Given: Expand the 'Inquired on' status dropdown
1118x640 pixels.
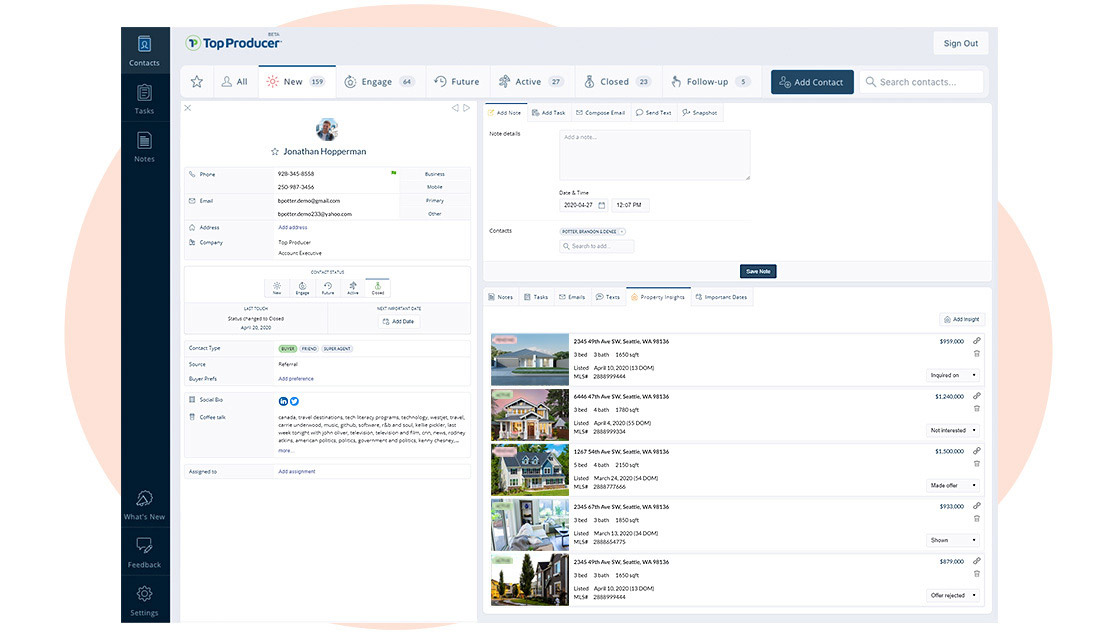Looking at the screenshot, I should (x=953, y=375).
